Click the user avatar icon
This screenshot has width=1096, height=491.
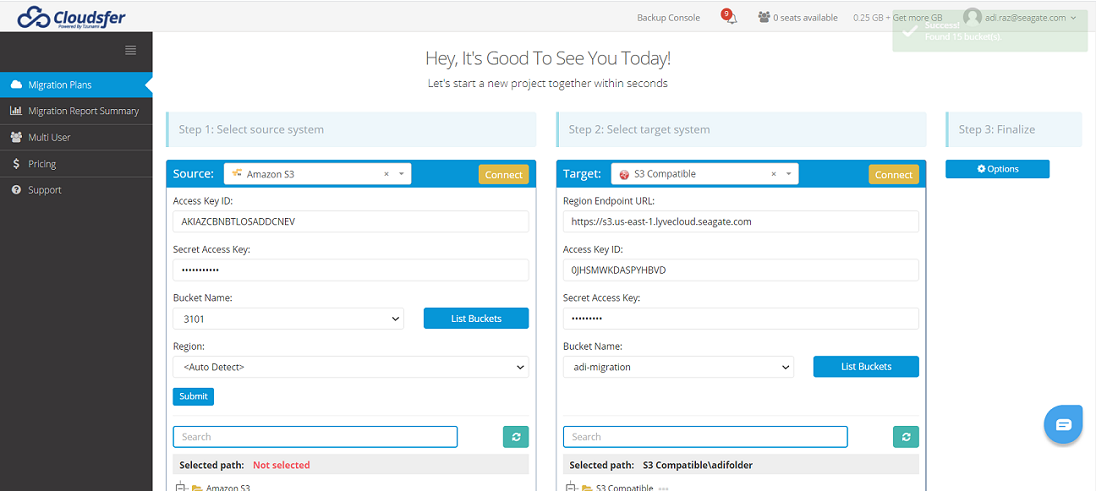click(972, 17)
